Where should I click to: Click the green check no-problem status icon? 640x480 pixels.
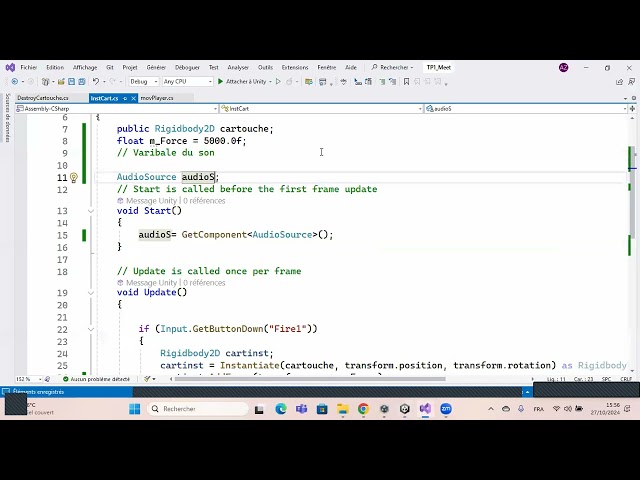(x=65, y=379)
